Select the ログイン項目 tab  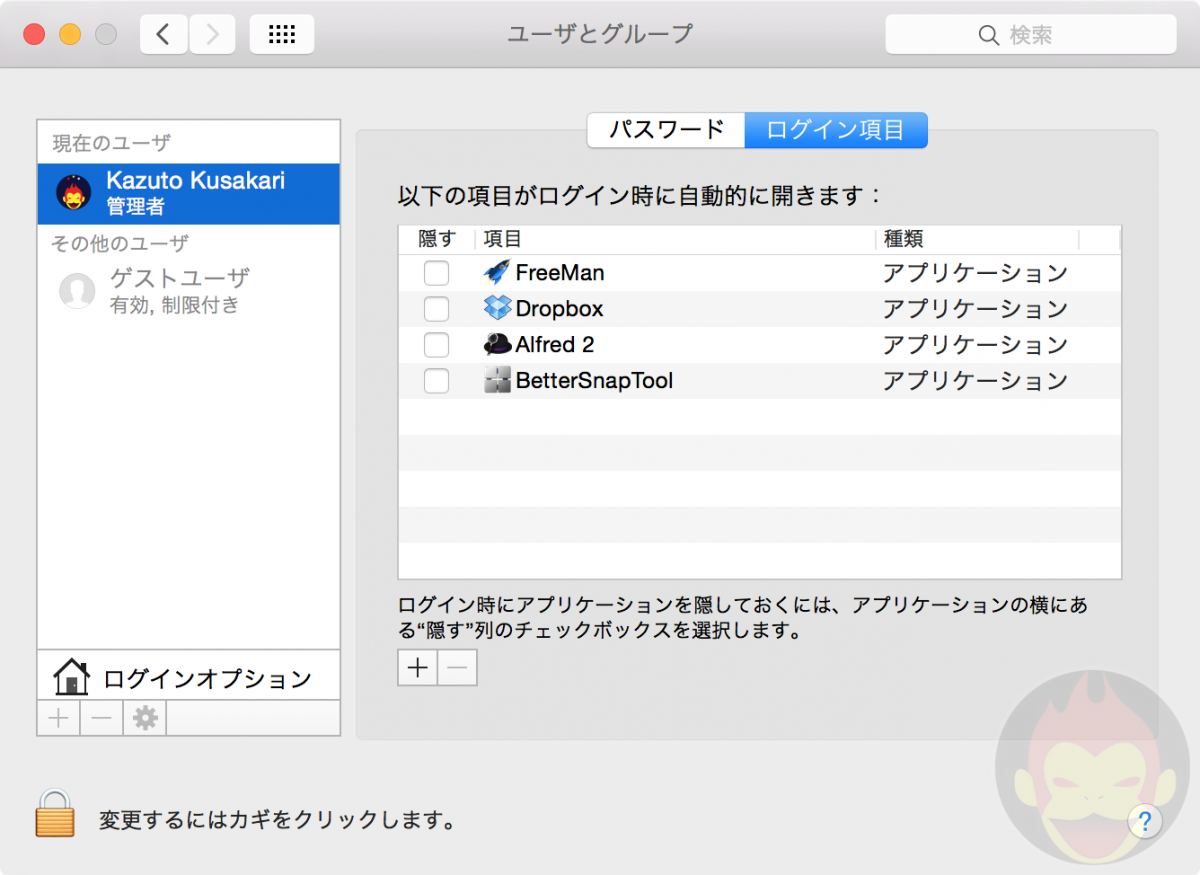pyautogui.click(x=836, y=130)
